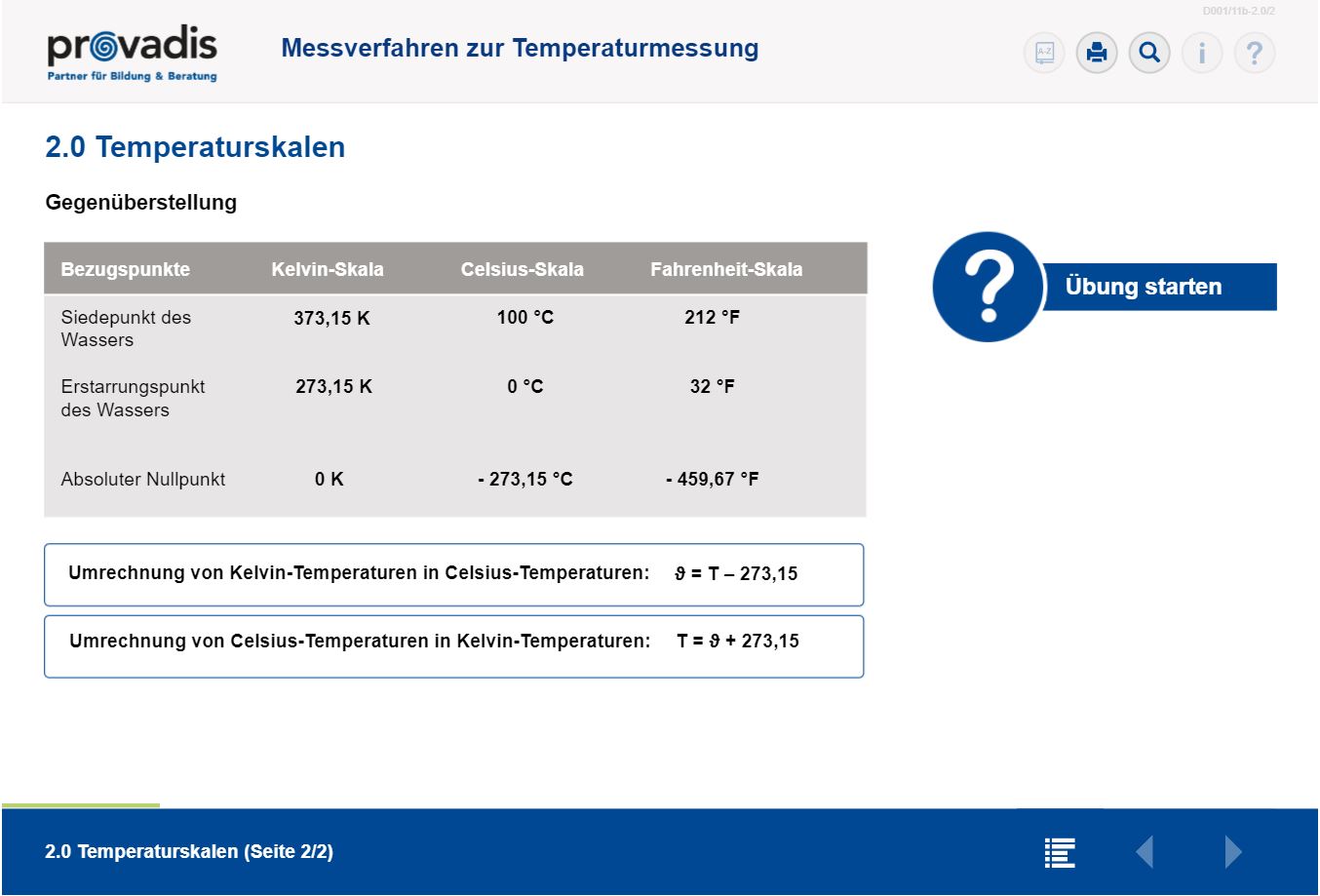
Task: Go to previous page with left arrow
Action: (x=1145, y=852)
